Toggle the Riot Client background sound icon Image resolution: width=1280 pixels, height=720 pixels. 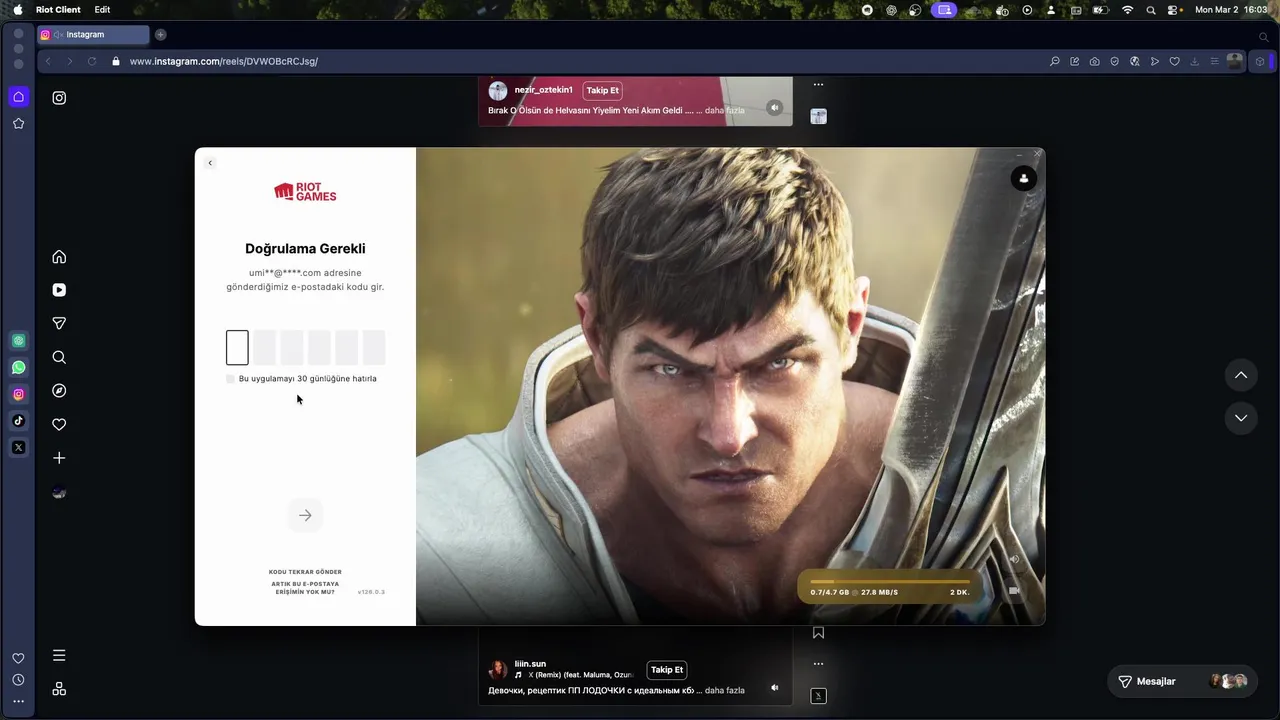[1013, 559]
